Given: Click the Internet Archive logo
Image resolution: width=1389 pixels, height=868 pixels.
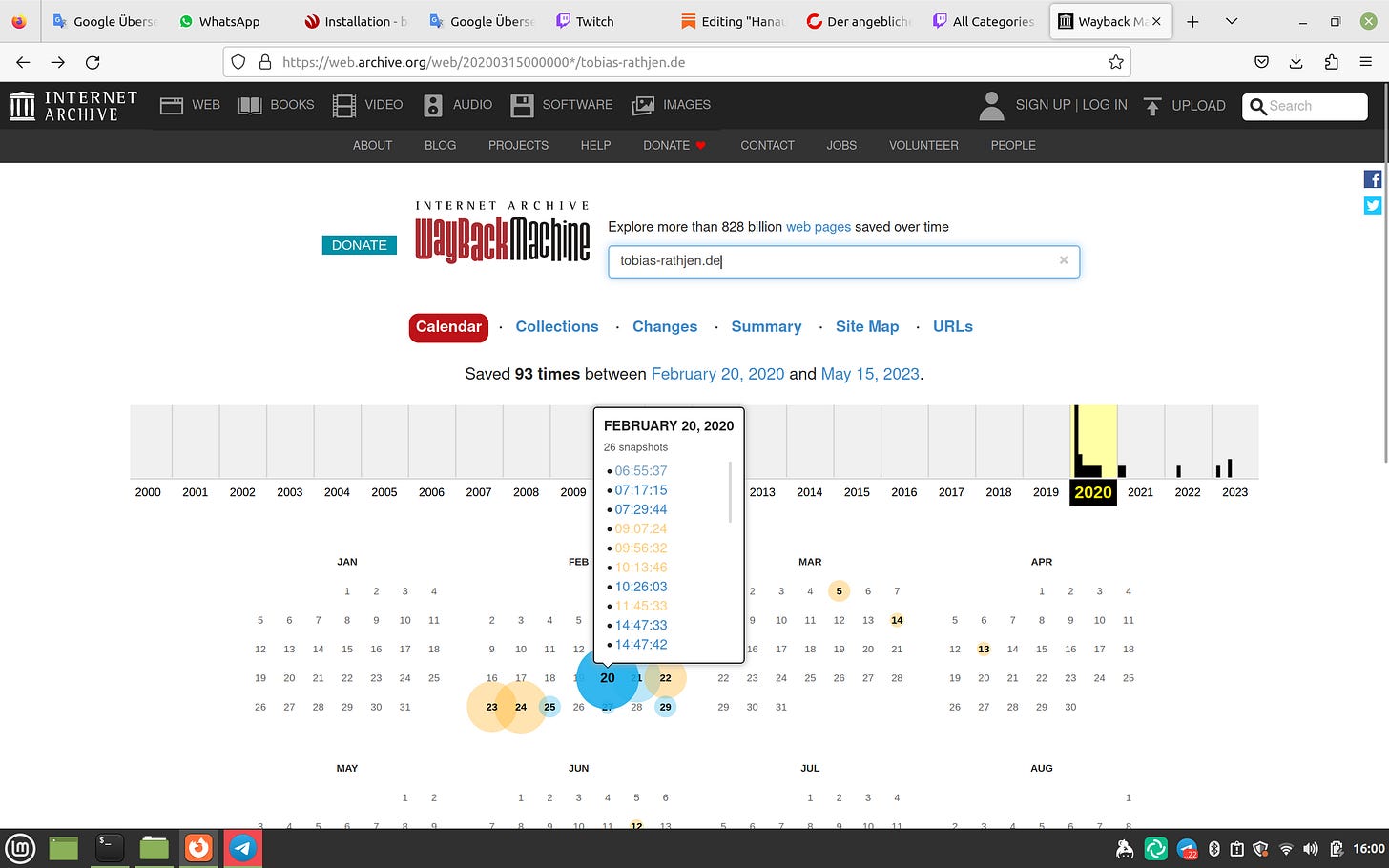Looking at the screenshot, I should [x=73, y=106].
